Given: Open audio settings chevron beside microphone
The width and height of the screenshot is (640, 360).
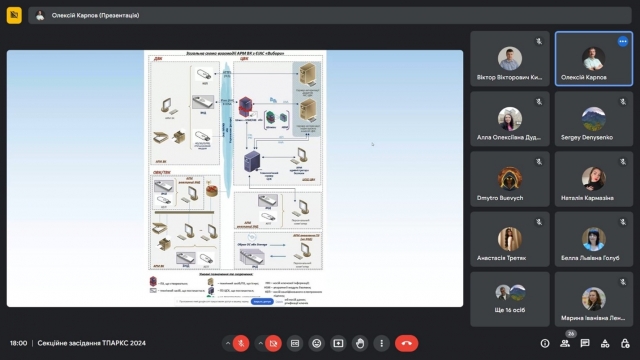Looking at the screenshot, I should coord(228,343).
